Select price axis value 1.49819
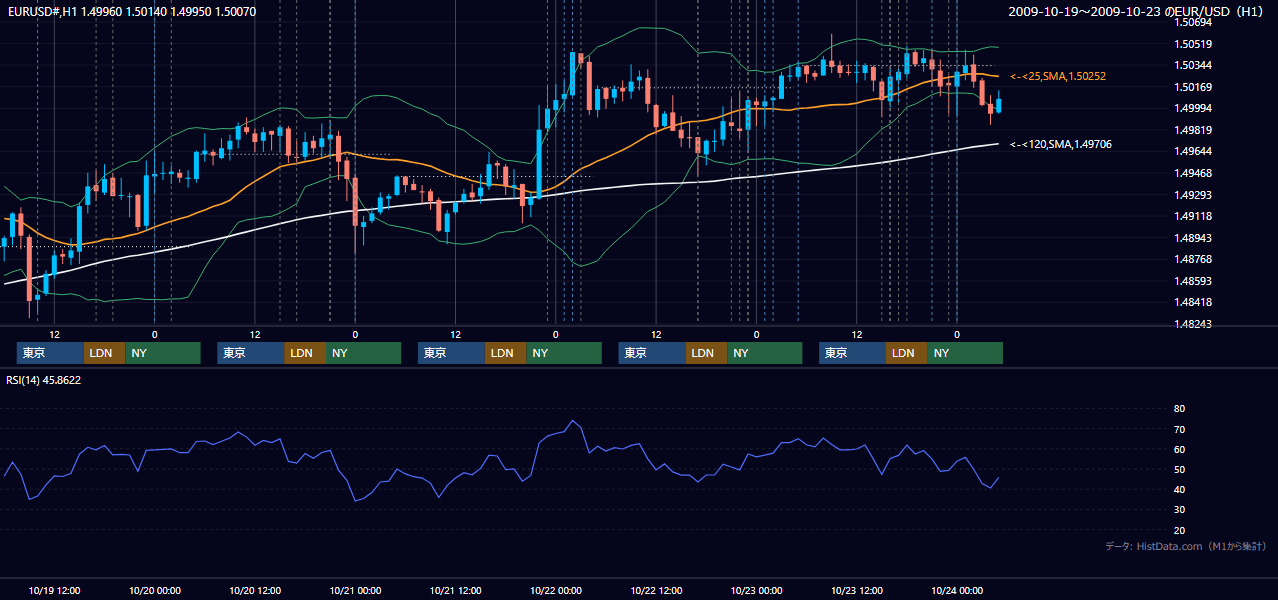The height and width of the screenshot is (600, 1278). click(x=1194, y=130)
